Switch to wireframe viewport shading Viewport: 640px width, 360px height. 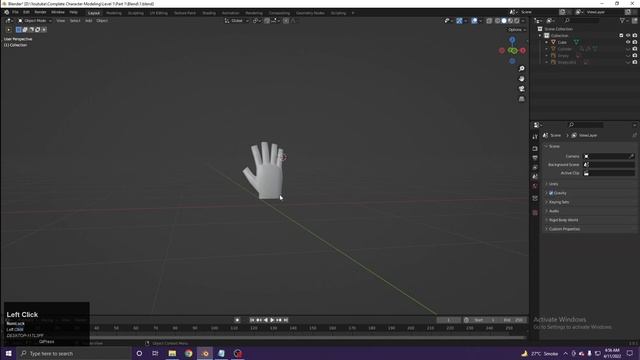coord(498,21)
